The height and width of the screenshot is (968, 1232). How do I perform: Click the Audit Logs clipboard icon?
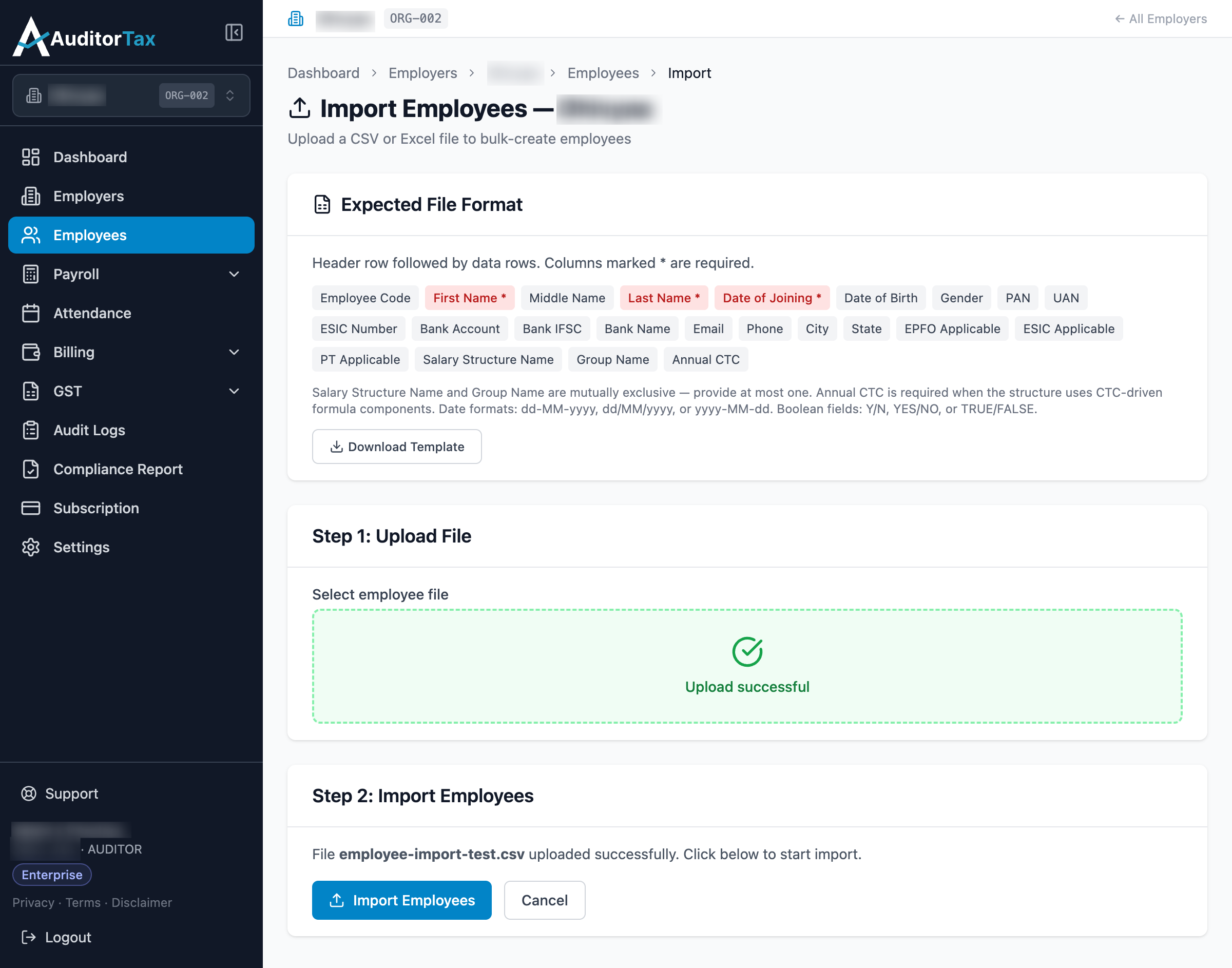point(31,430)
